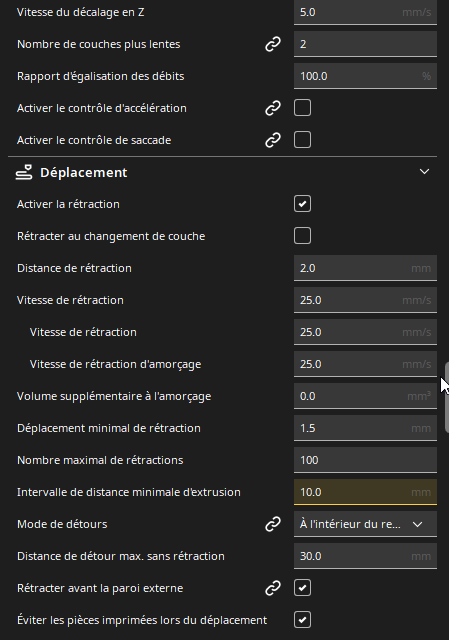This screenshot has height=640, width=449.
Task: Enable Activer le contrôle d'accélération checkbox
Action: 302,108
